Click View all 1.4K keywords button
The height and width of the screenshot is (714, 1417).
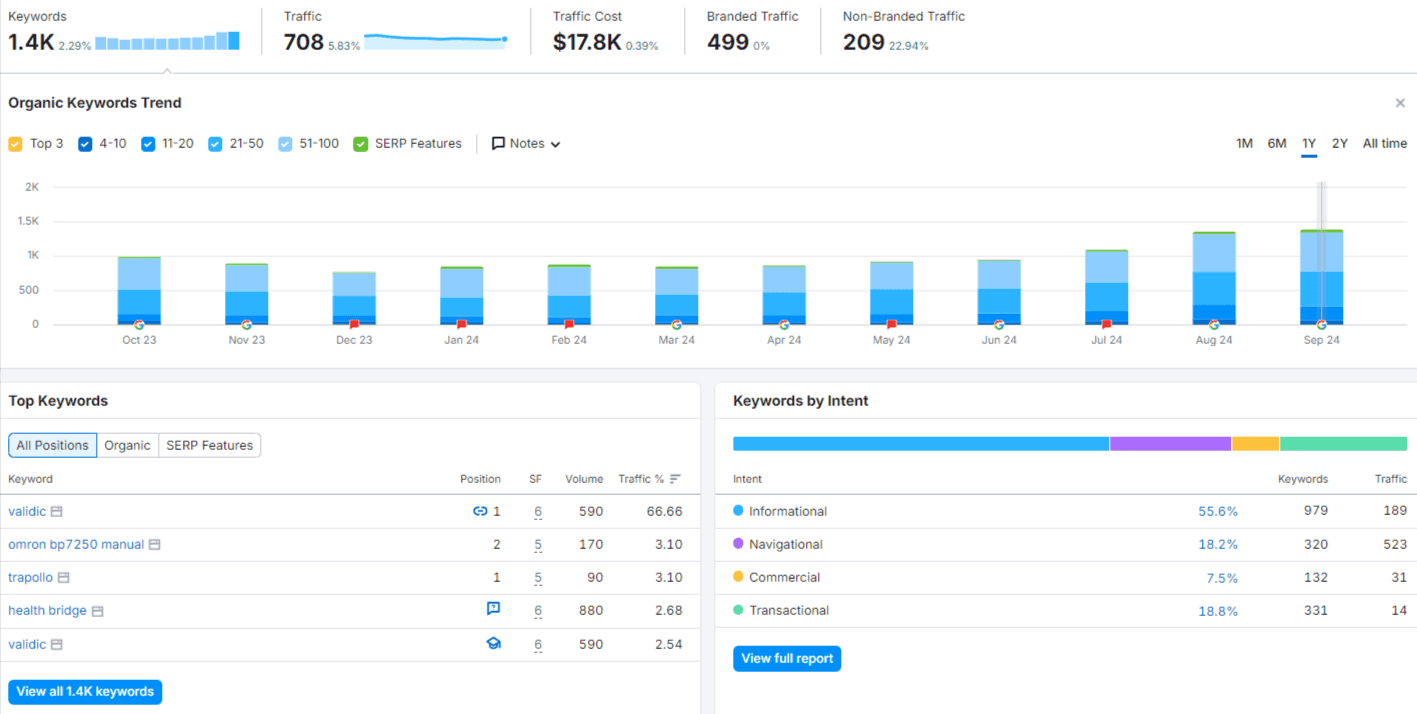(85, 692)
